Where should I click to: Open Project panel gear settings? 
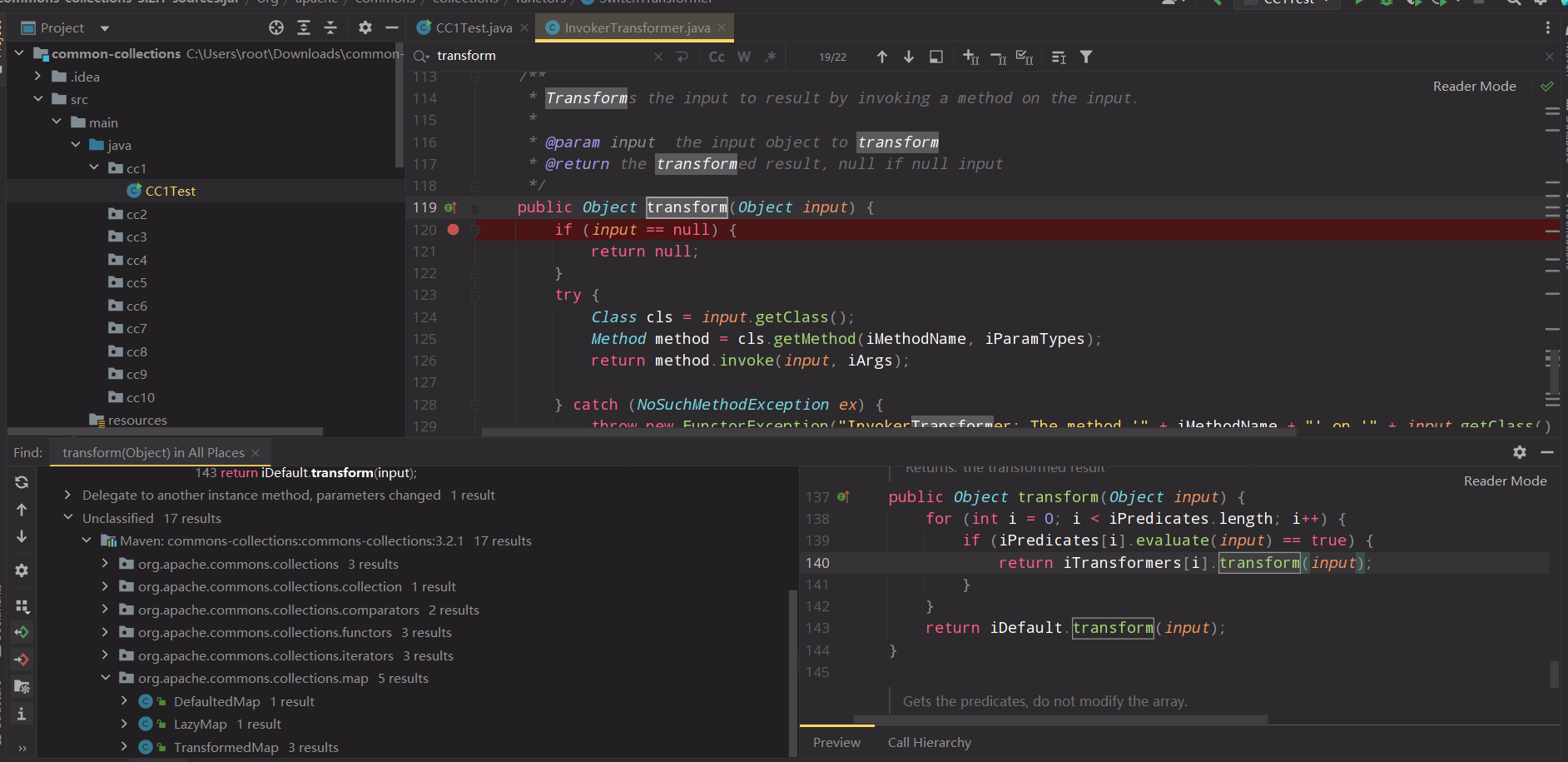tap(365, 28)
